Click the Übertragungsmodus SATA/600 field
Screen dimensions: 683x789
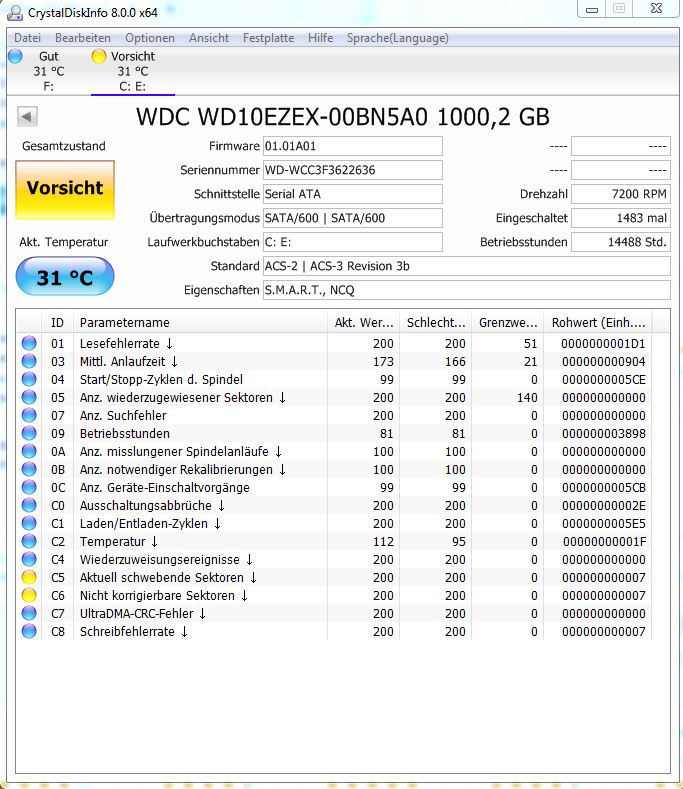click(x=352, y=218)
